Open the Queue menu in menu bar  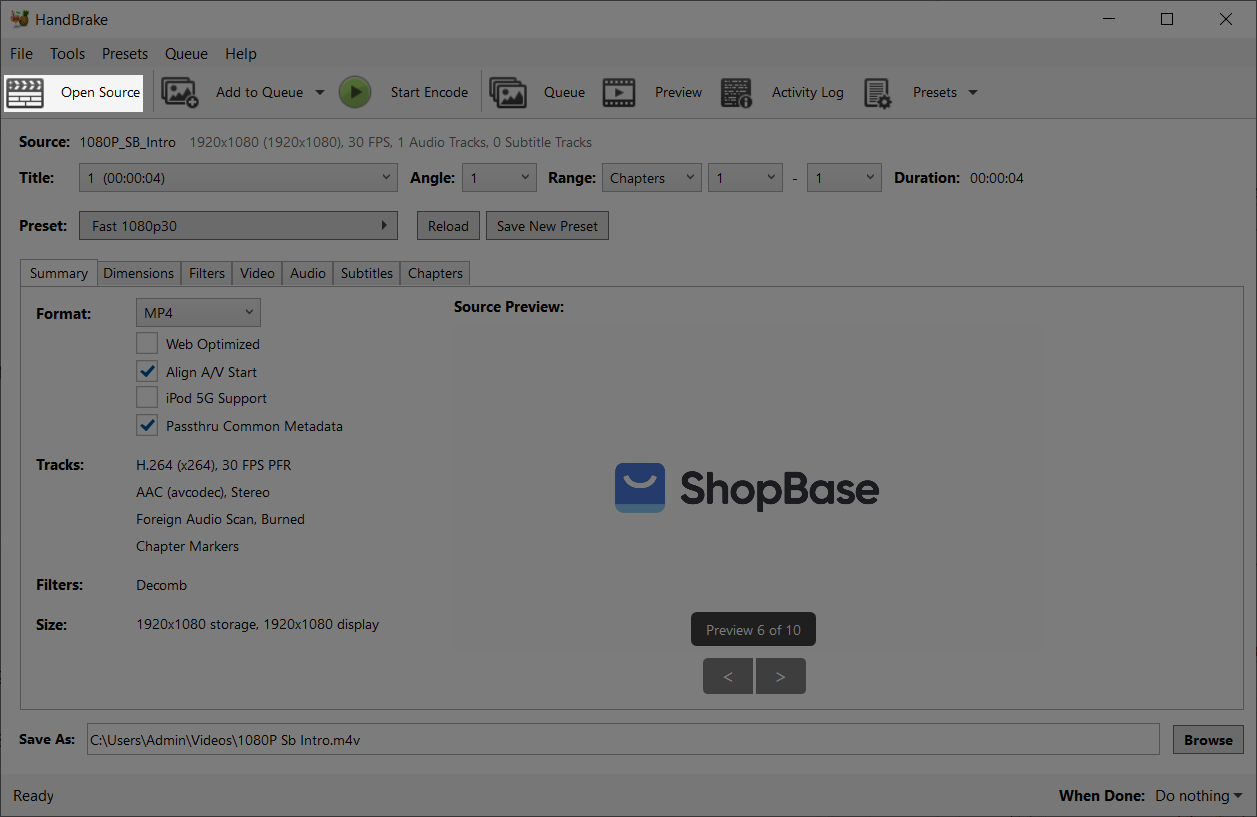(186, 54)
